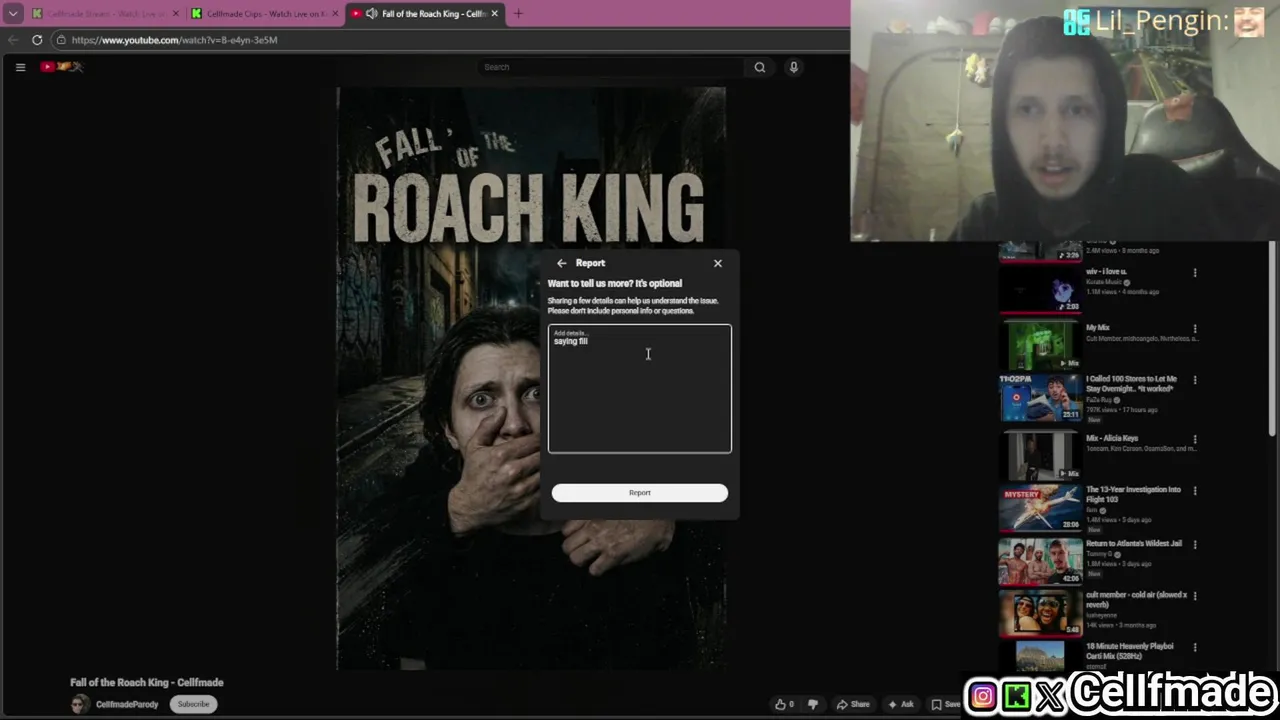The height and width of the screenshot is (720, 1280).
Task: Open options for Atlanta's Wildest Jail video
Action: point(1195,545)
